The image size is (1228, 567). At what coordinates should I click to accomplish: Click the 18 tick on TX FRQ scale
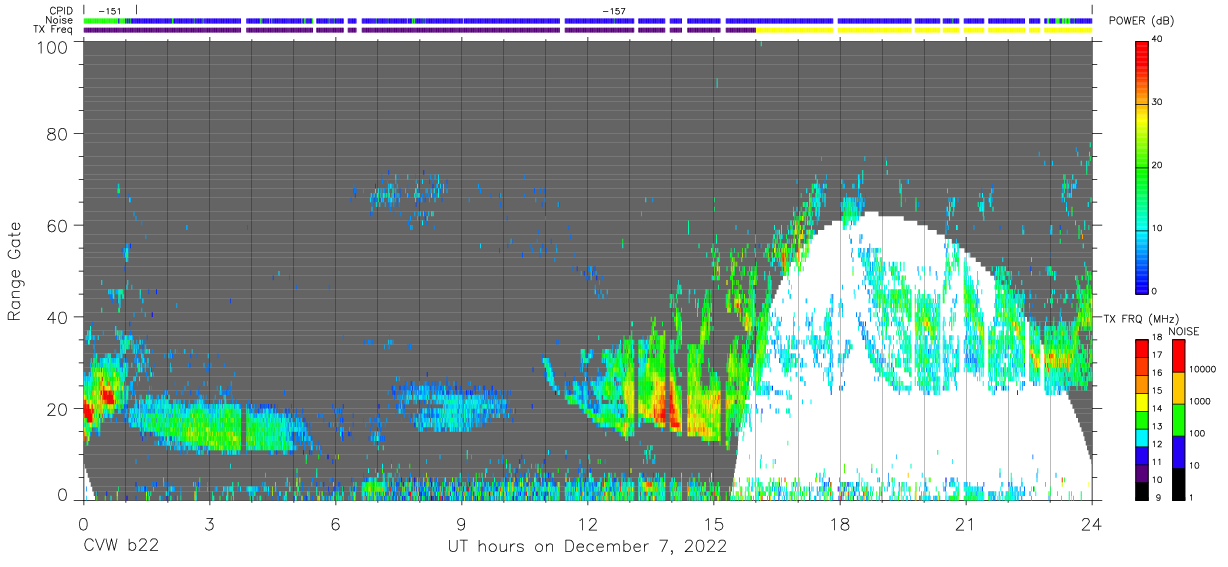tap(1158, 339)
